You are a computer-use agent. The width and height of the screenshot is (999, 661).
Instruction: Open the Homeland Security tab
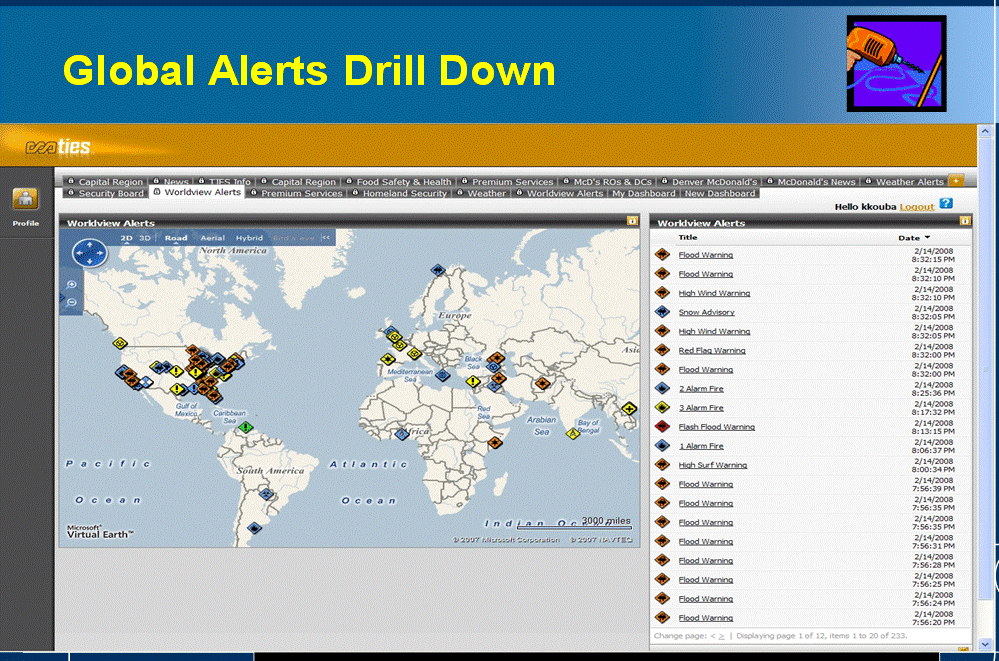[399, 193]
